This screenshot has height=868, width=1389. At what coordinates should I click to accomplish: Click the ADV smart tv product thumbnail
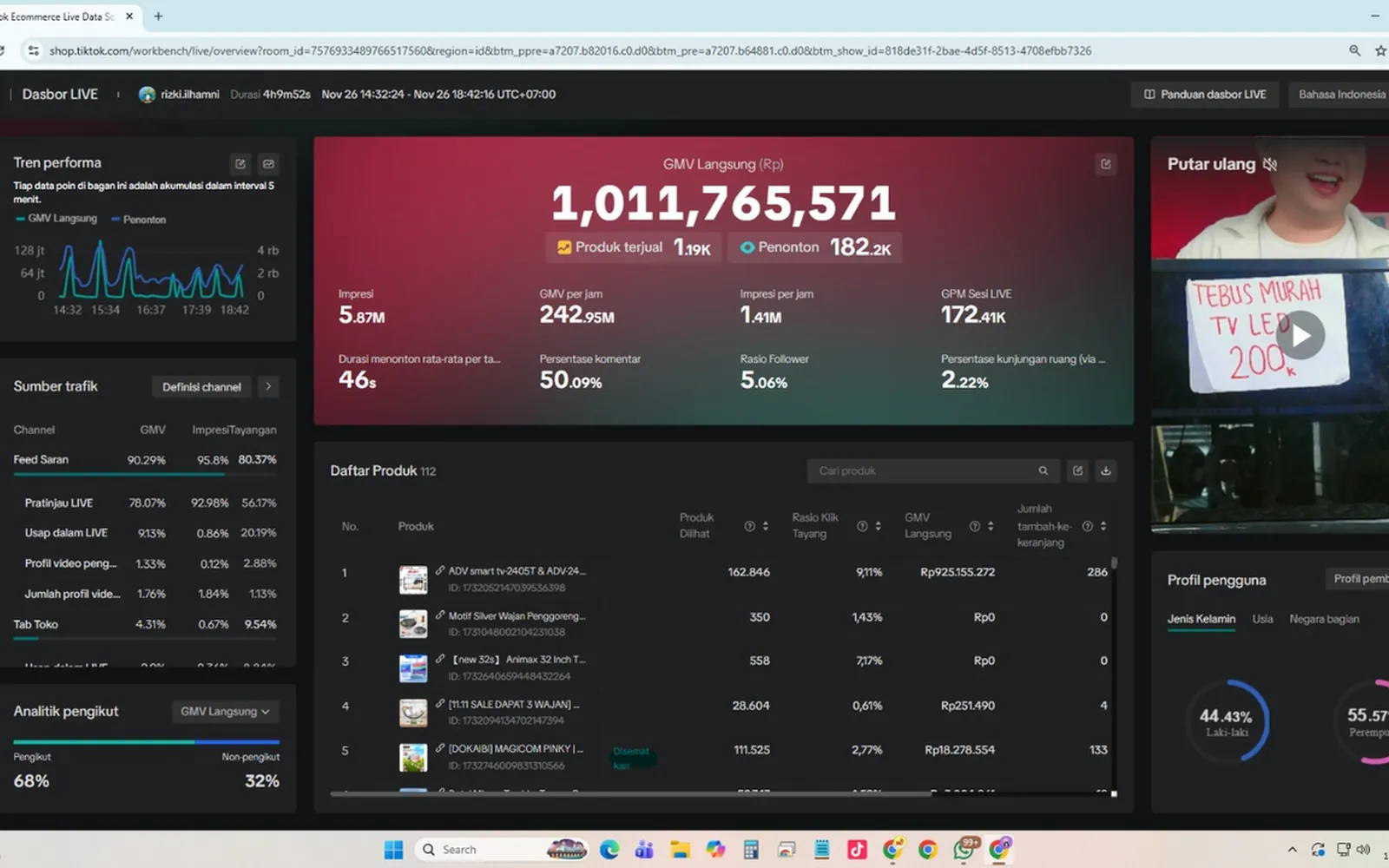[x=413, y=579]
